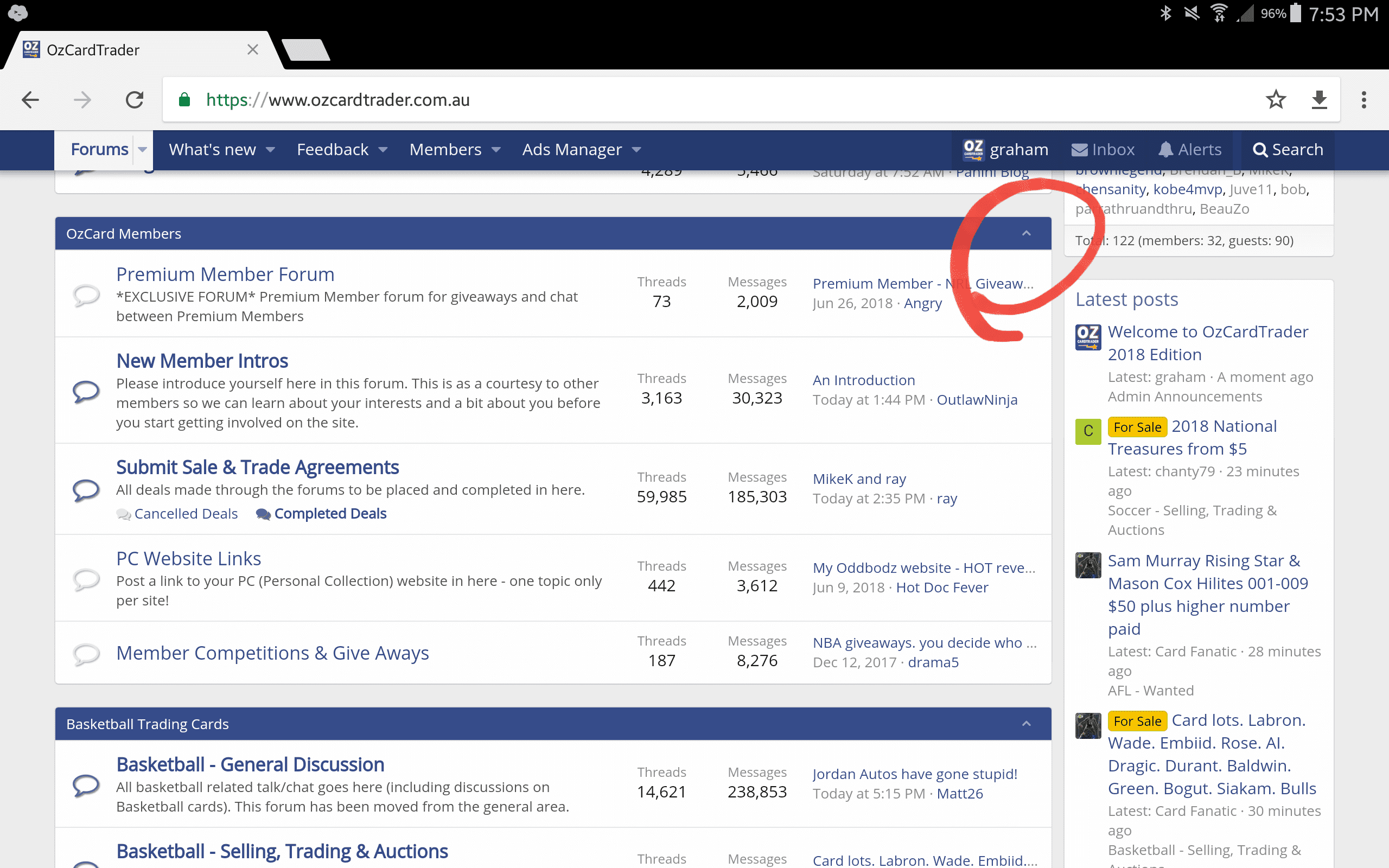
Task: Open the Members menu
Action: [x=445, y=150]
